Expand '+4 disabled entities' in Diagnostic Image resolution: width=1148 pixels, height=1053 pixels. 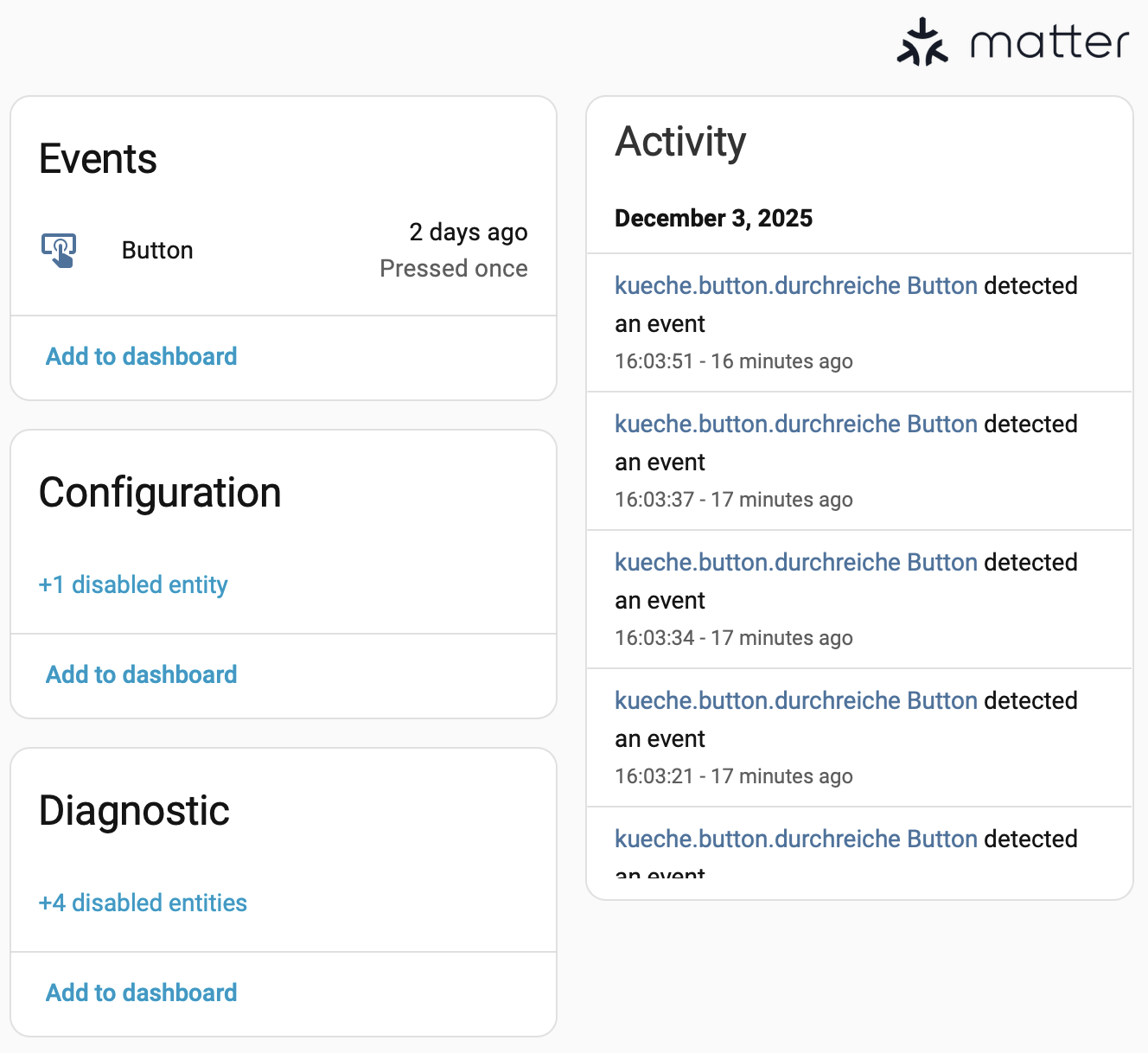tap(143, 903)
